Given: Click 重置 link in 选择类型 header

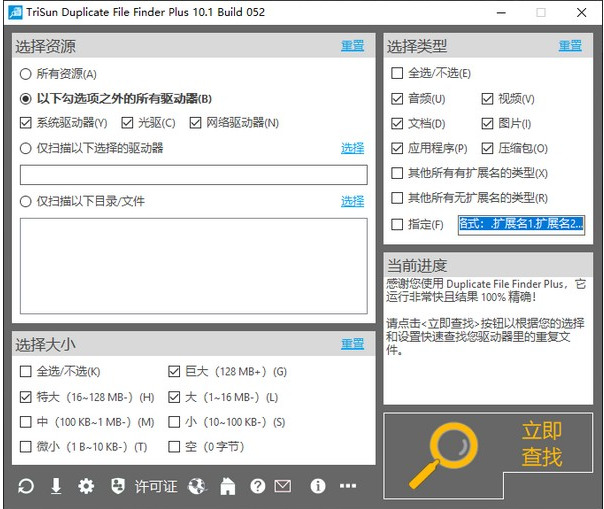Looking at the screenshot, I should coord(570,46).
